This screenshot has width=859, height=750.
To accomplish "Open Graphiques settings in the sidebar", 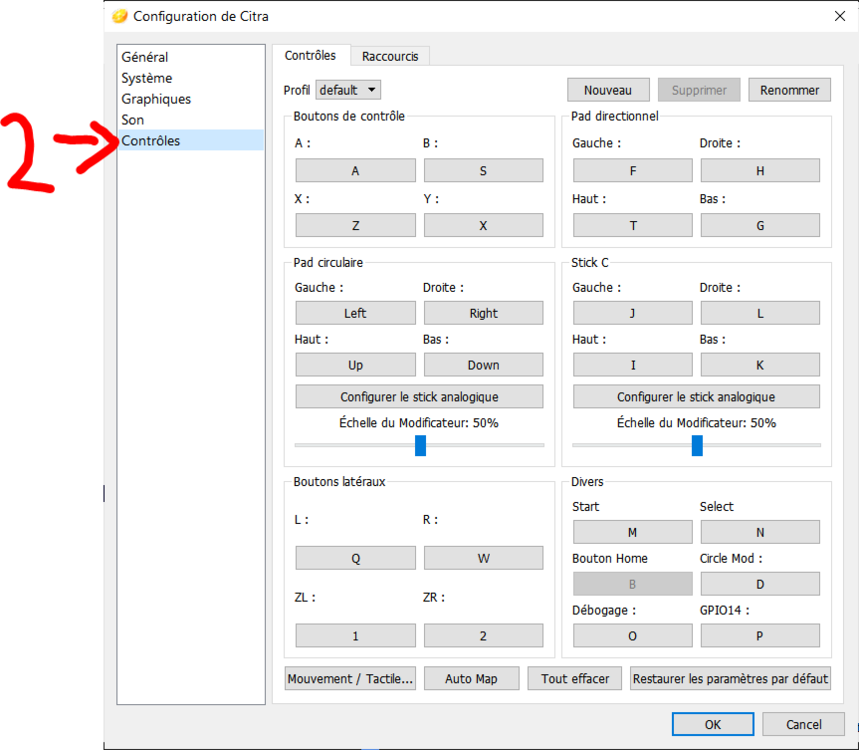I will [x=156, y=99].
